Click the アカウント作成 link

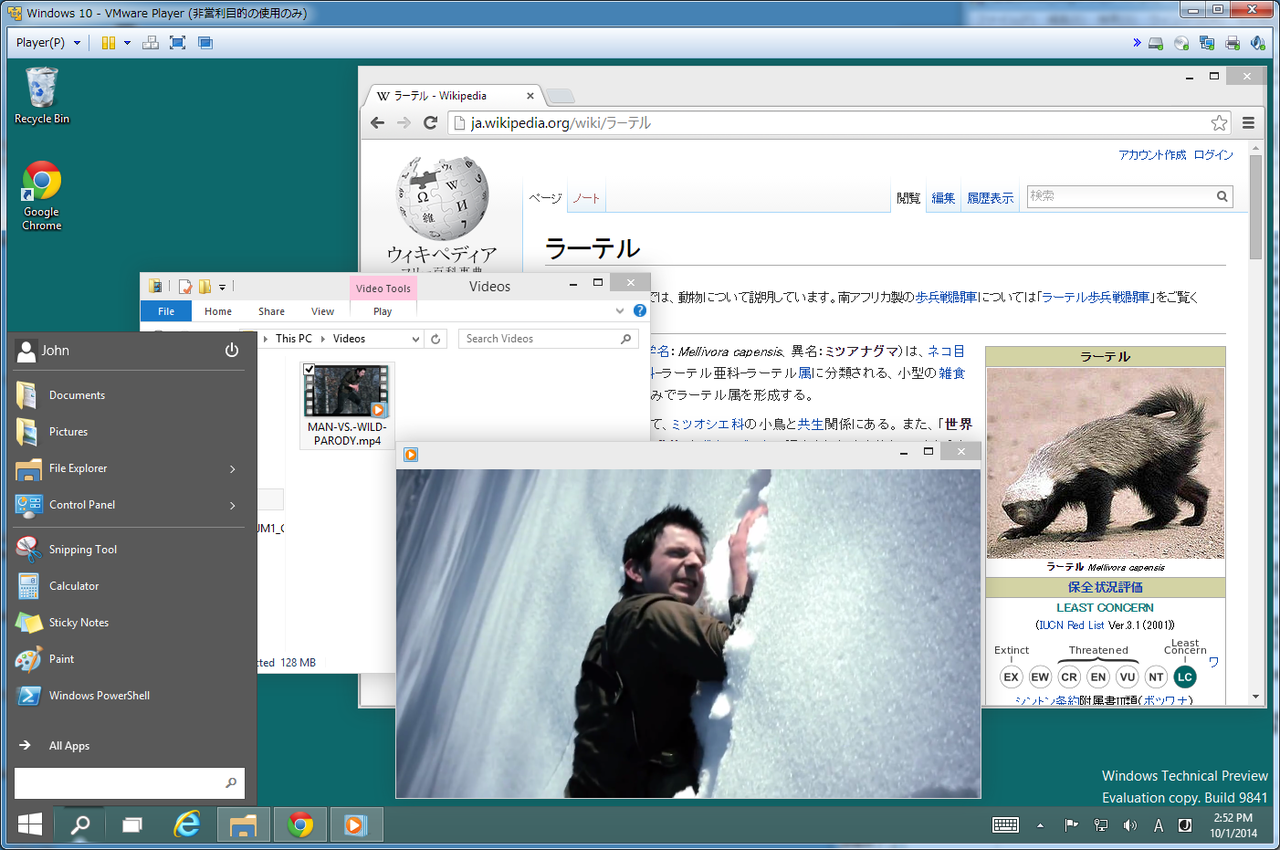click(x=1152, y=155)
